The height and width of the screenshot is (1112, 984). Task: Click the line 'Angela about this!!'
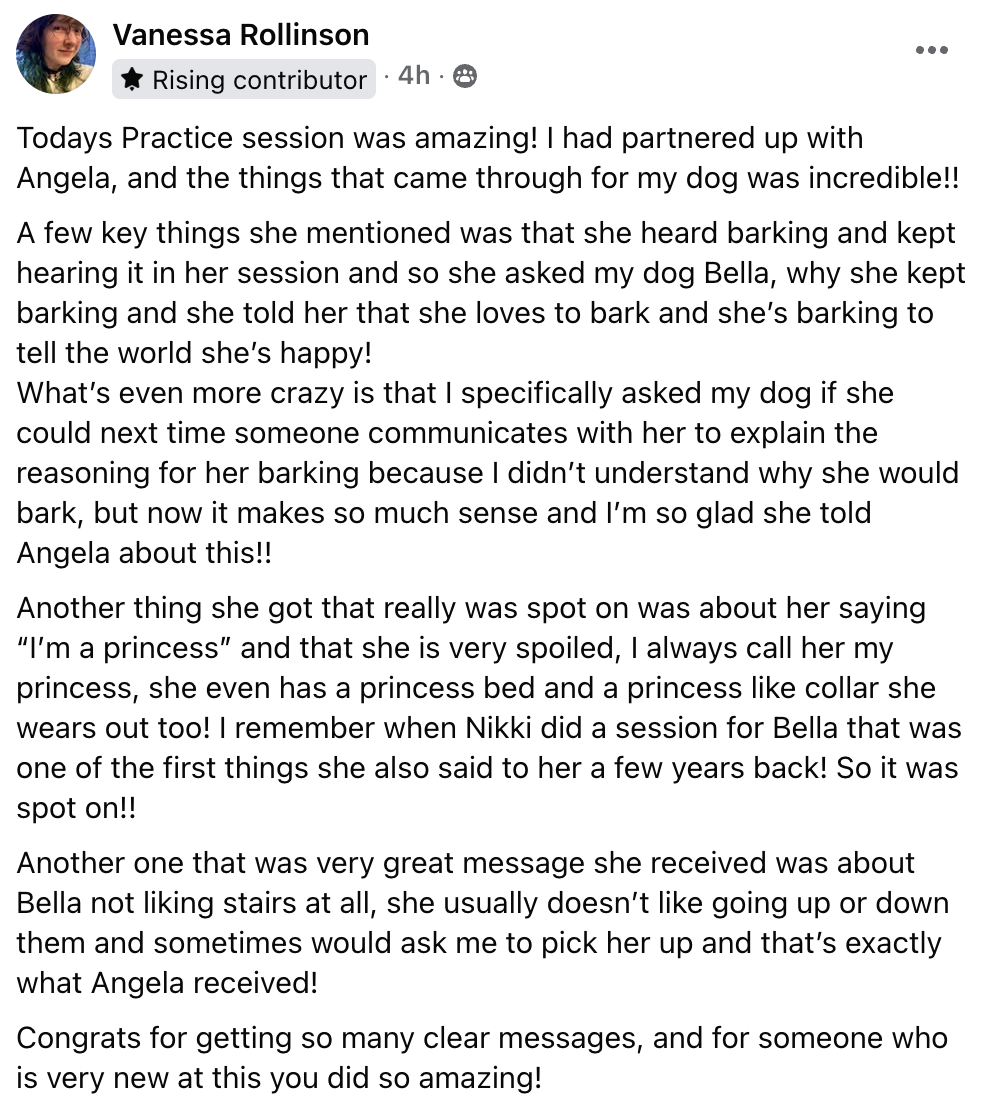(144, 553)
